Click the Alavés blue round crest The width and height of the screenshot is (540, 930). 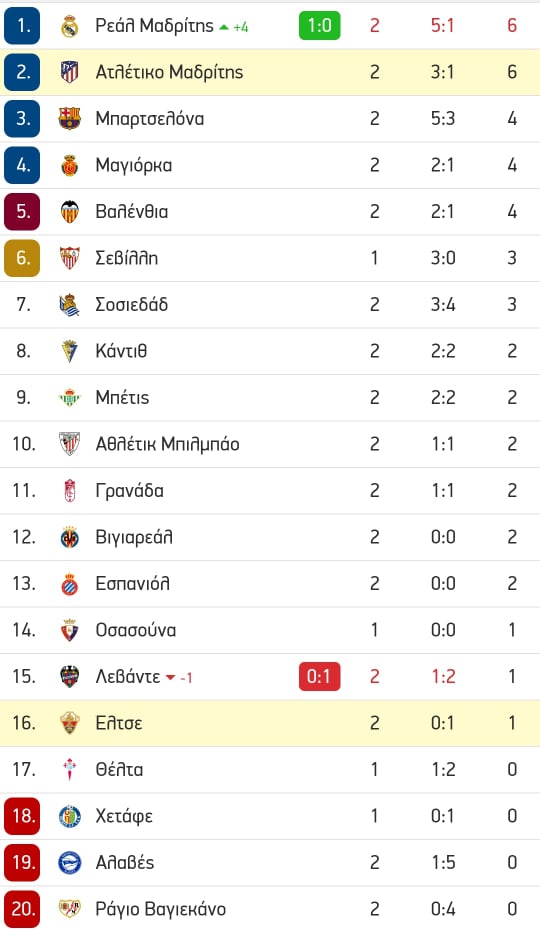point(69,863)
